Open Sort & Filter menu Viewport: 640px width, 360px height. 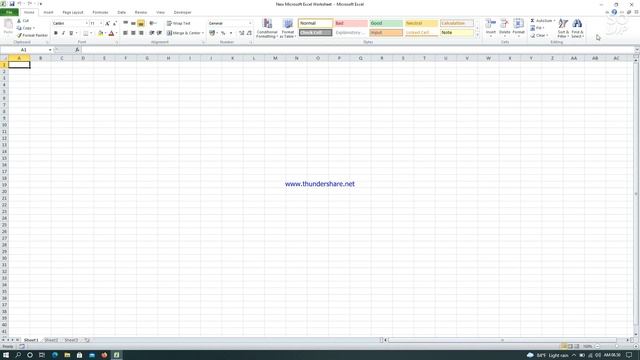tap(563, 29)
